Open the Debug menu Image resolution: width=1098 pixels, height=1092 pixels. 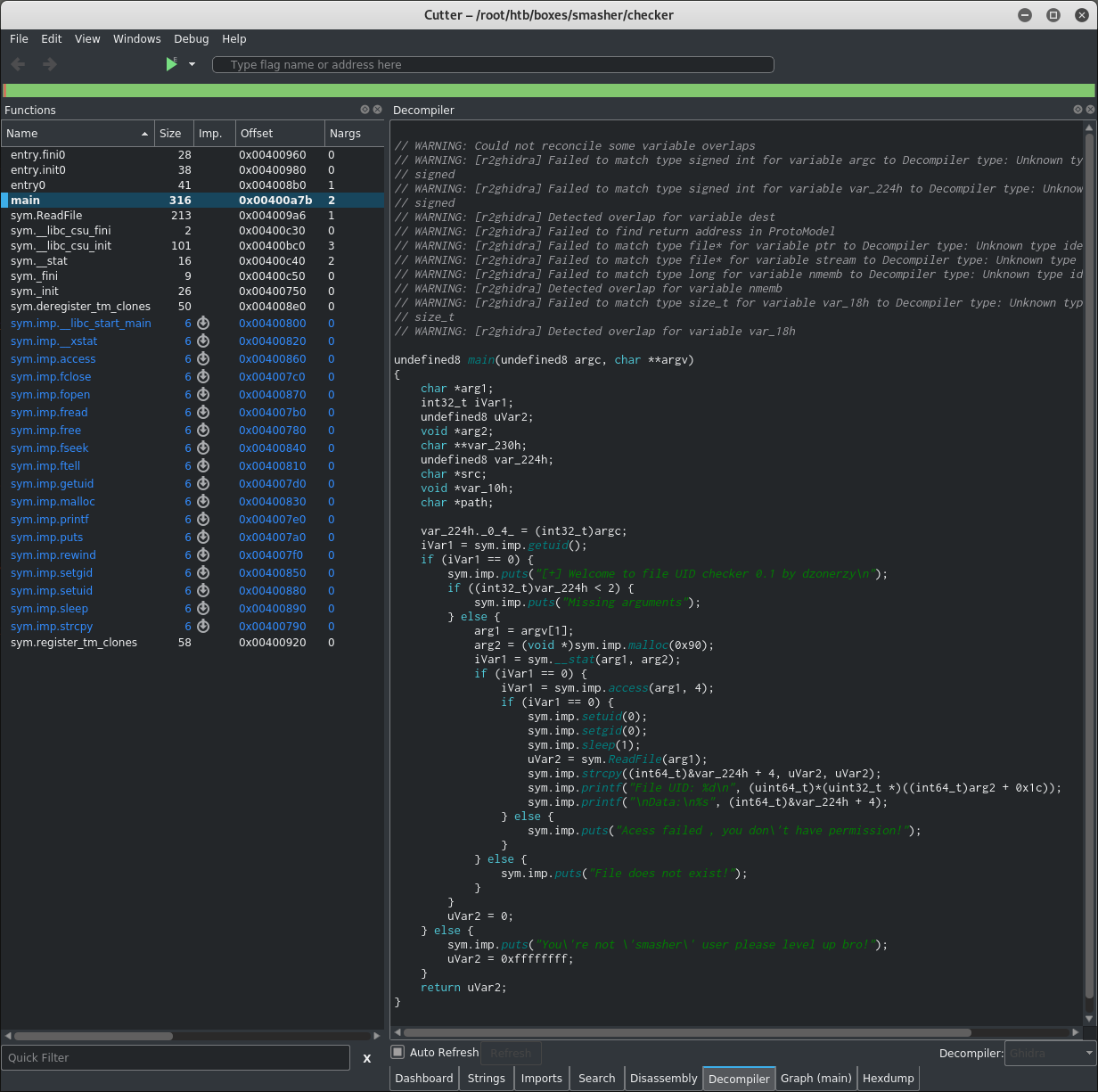(x=191, y=38)
